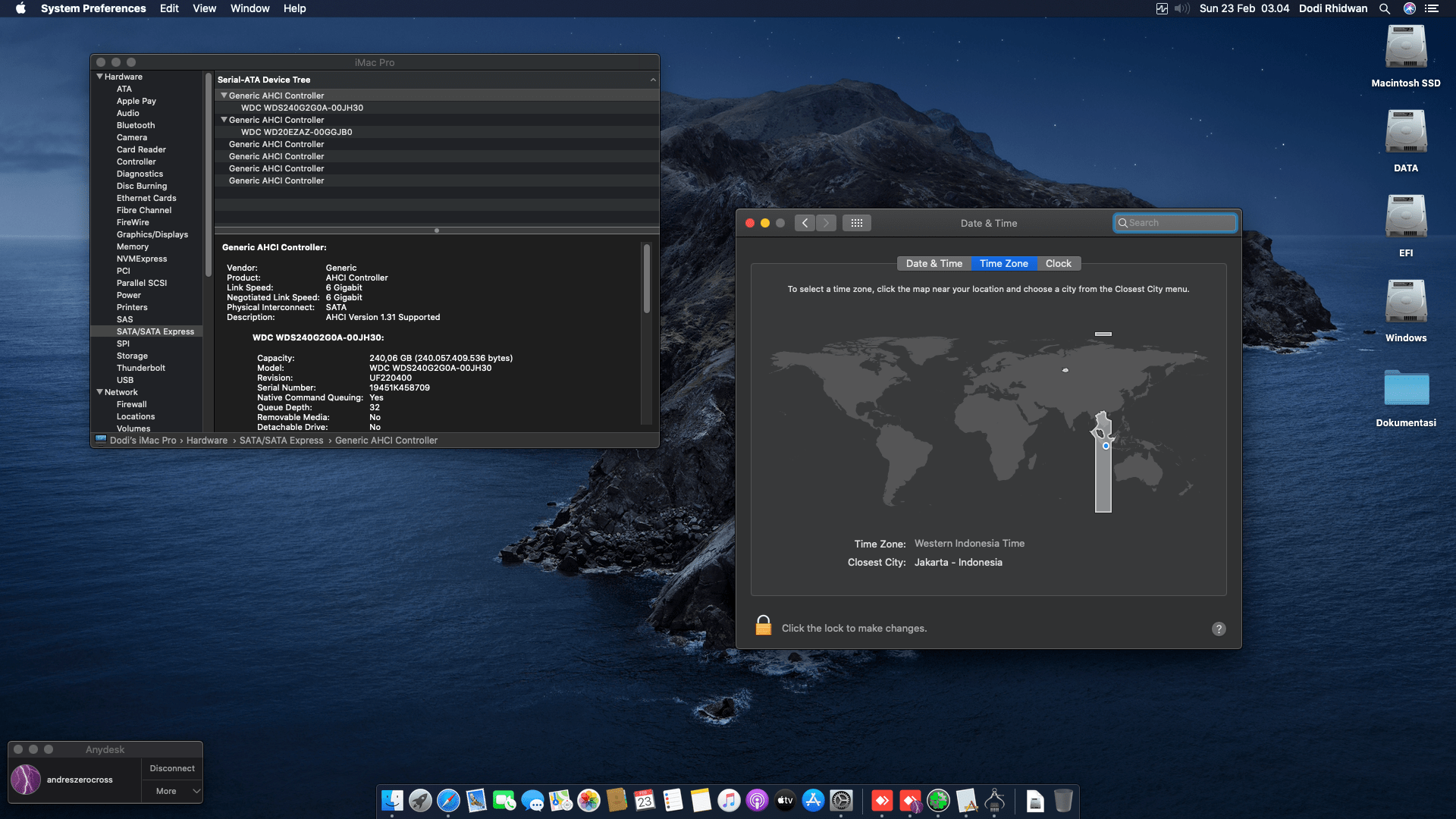Open Apple TV app in Dock
1456x819 pixels.
(x=785, y=800)
